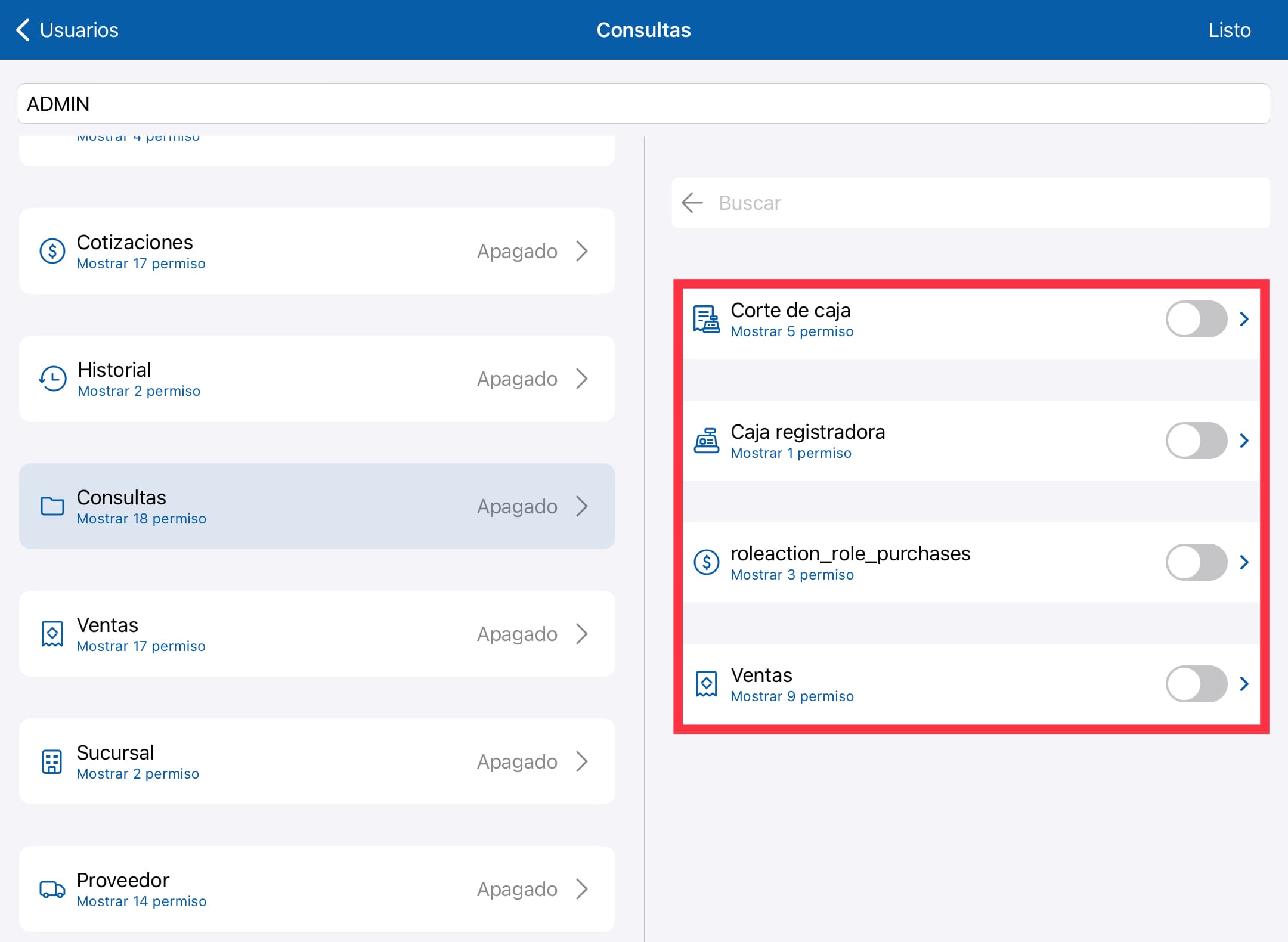Tap the back arrow in the Buscar field
Image resolution: width=1288 pixels, height=942 pixels.
692,203
